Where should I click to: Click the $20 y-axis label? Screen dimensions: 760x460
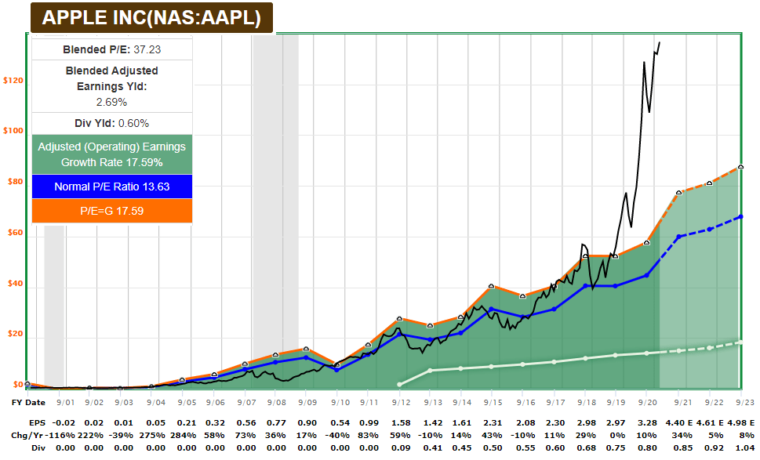coord(15,334)
